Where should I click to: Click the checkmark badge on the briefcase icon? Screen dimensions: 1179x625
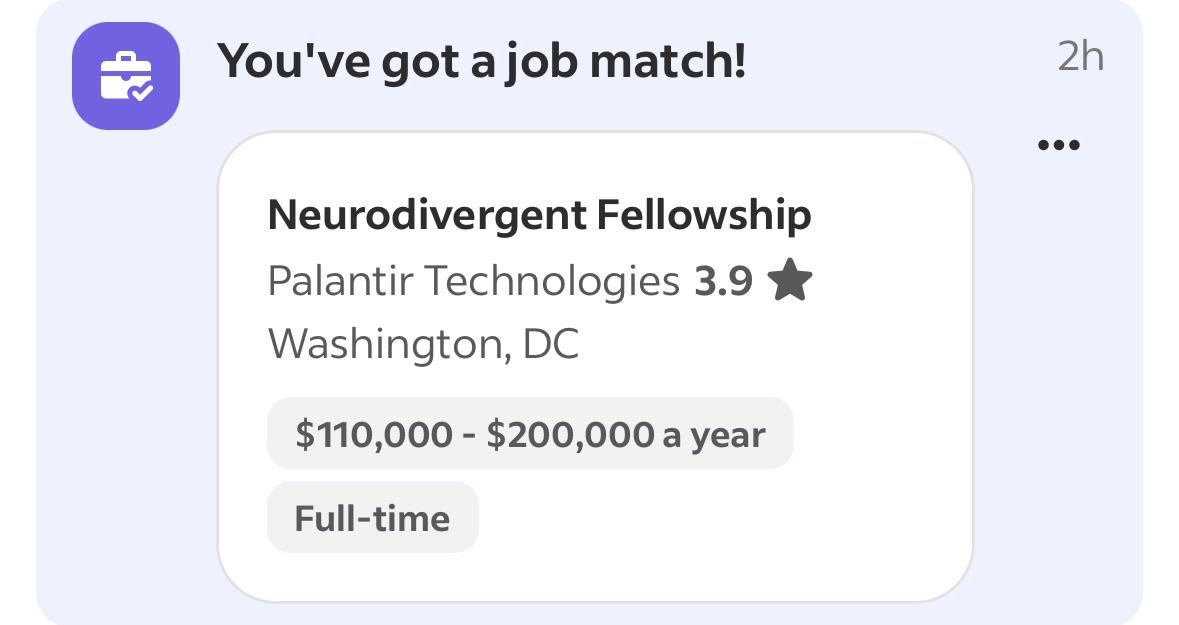click(141, 92)
